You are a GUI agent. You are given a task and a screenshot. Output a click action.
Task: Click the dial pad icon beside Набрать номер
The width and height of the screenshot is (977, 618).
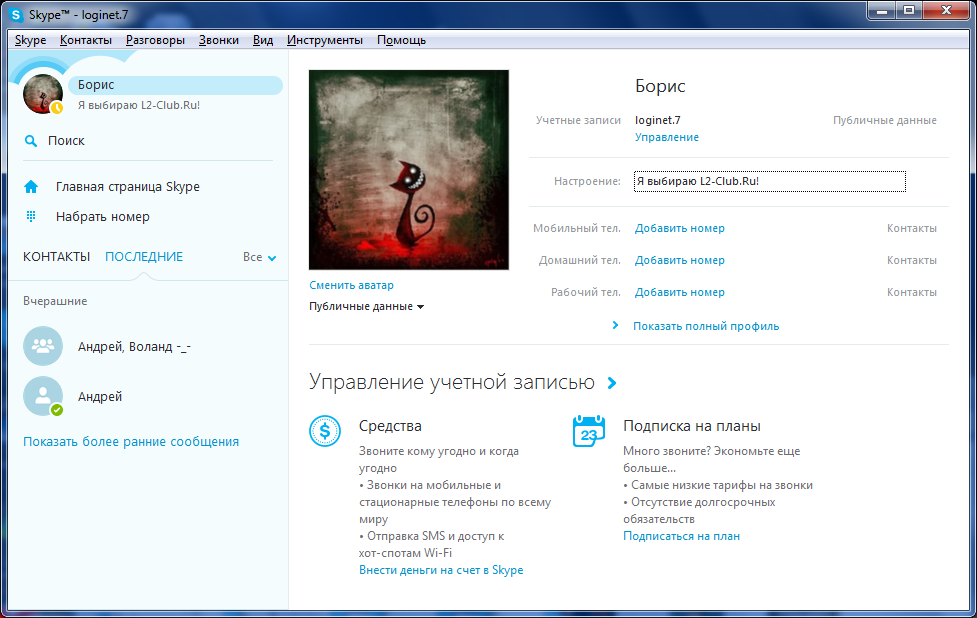tap(31, 216)
